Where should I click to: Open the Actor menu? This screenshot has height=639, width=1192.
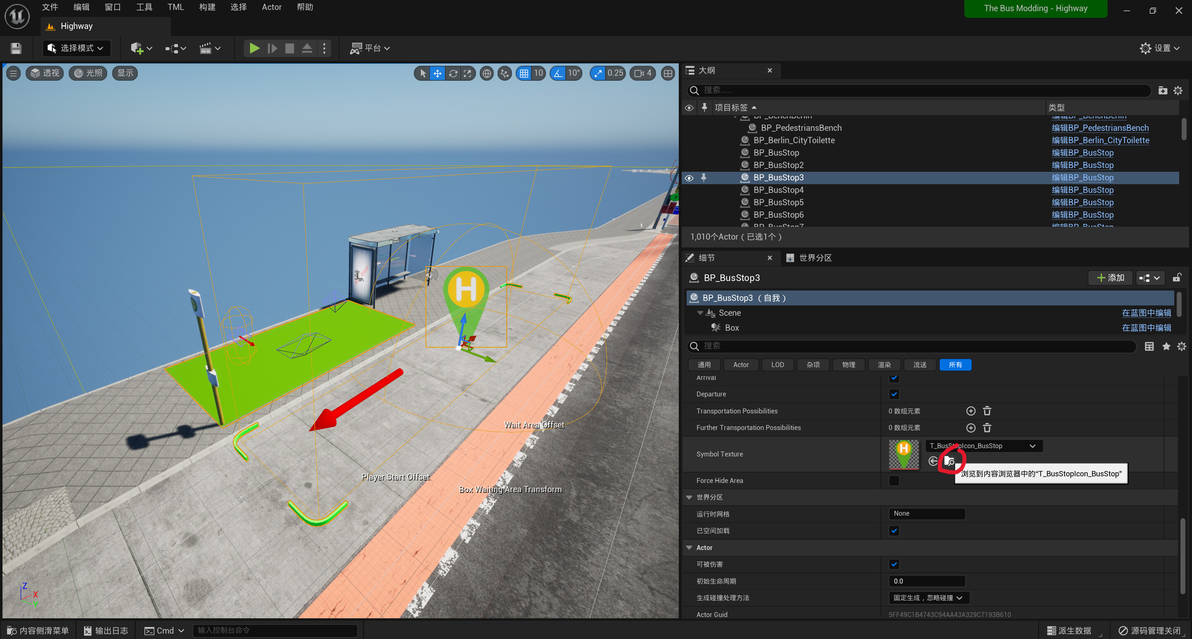click(x=271, y=7)
